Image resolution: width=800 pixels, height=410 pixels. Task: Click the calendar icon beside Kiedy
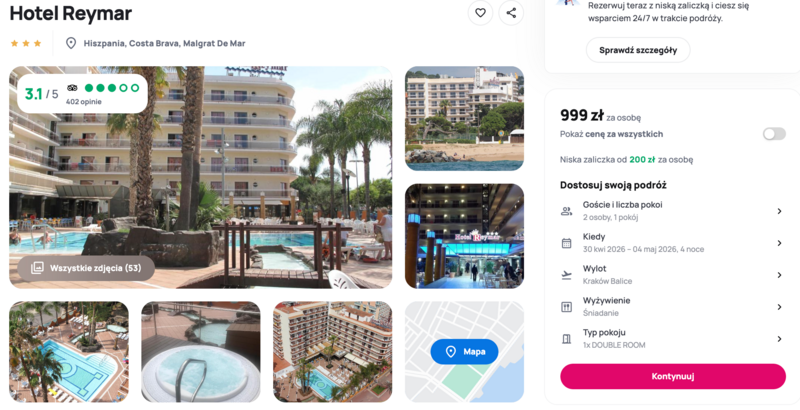(x=566, y=243)
